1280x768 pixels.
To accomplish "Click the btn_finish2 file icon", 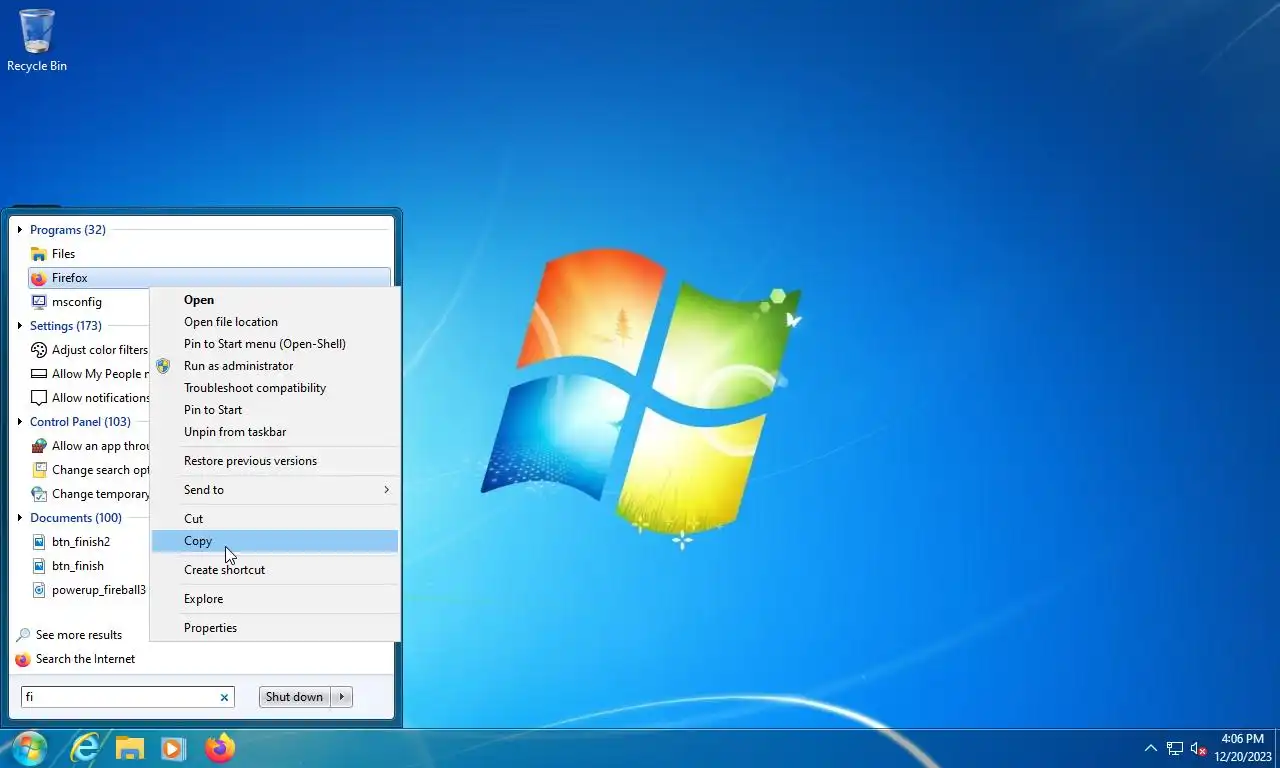I will (39, 542).
